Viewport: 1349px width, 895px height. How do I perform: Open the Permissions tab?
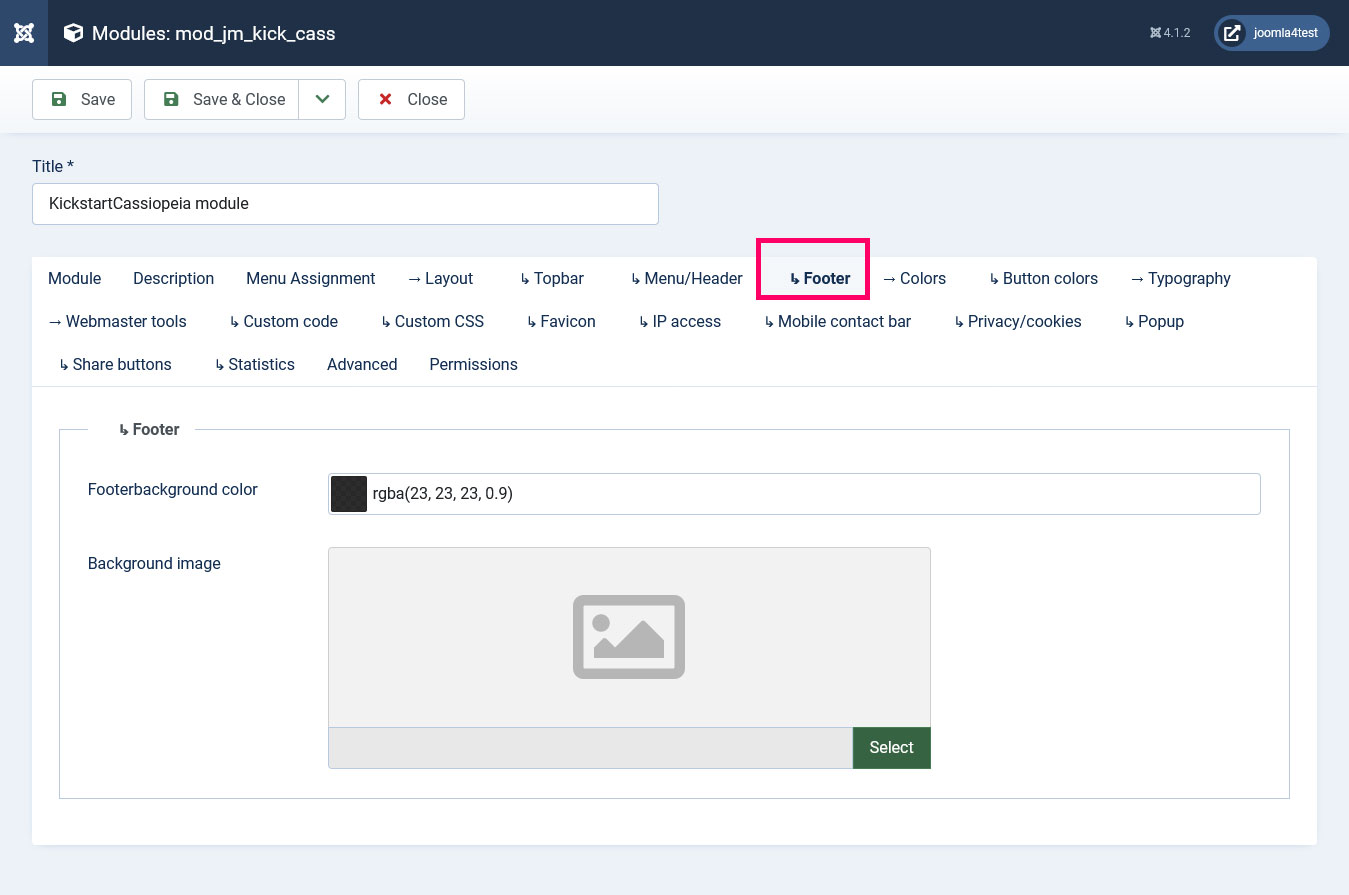[x=473, y=364]
